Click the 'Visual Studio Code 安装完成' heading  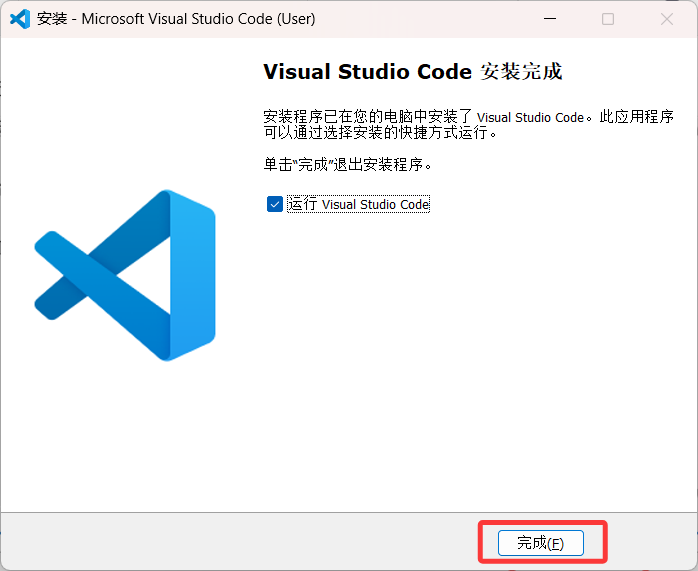[x=413, y=72]
